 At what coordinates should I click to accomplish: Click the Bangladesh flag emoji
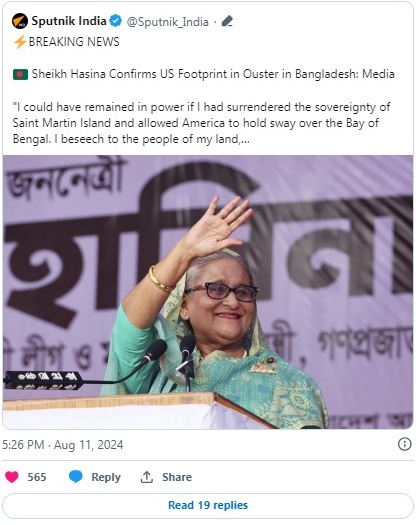pyautogui.click(x=20, y=74)
